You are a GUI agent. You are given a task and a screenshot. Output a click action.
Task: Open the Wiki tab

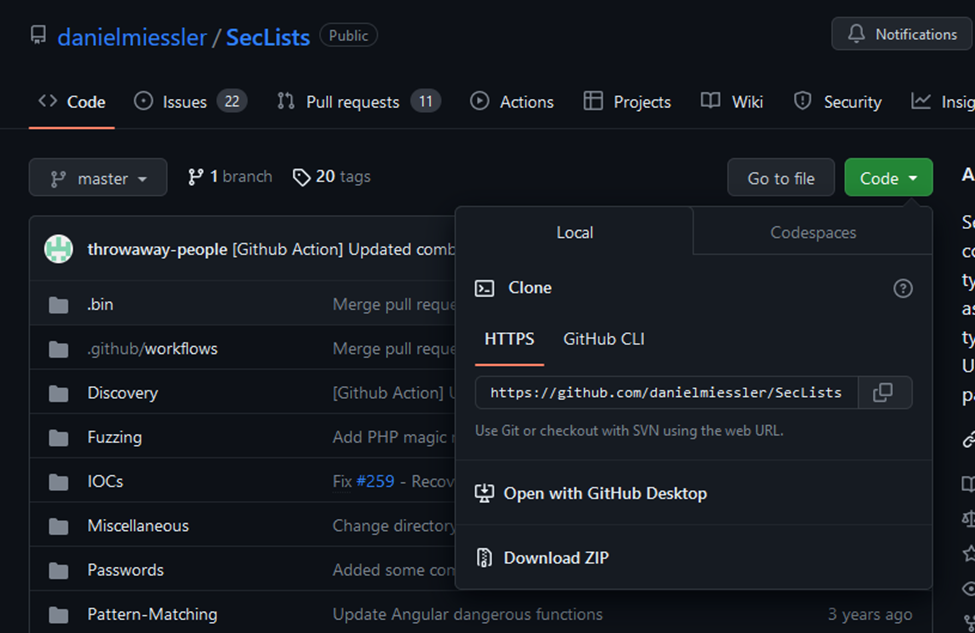click(x=732, y=102)
